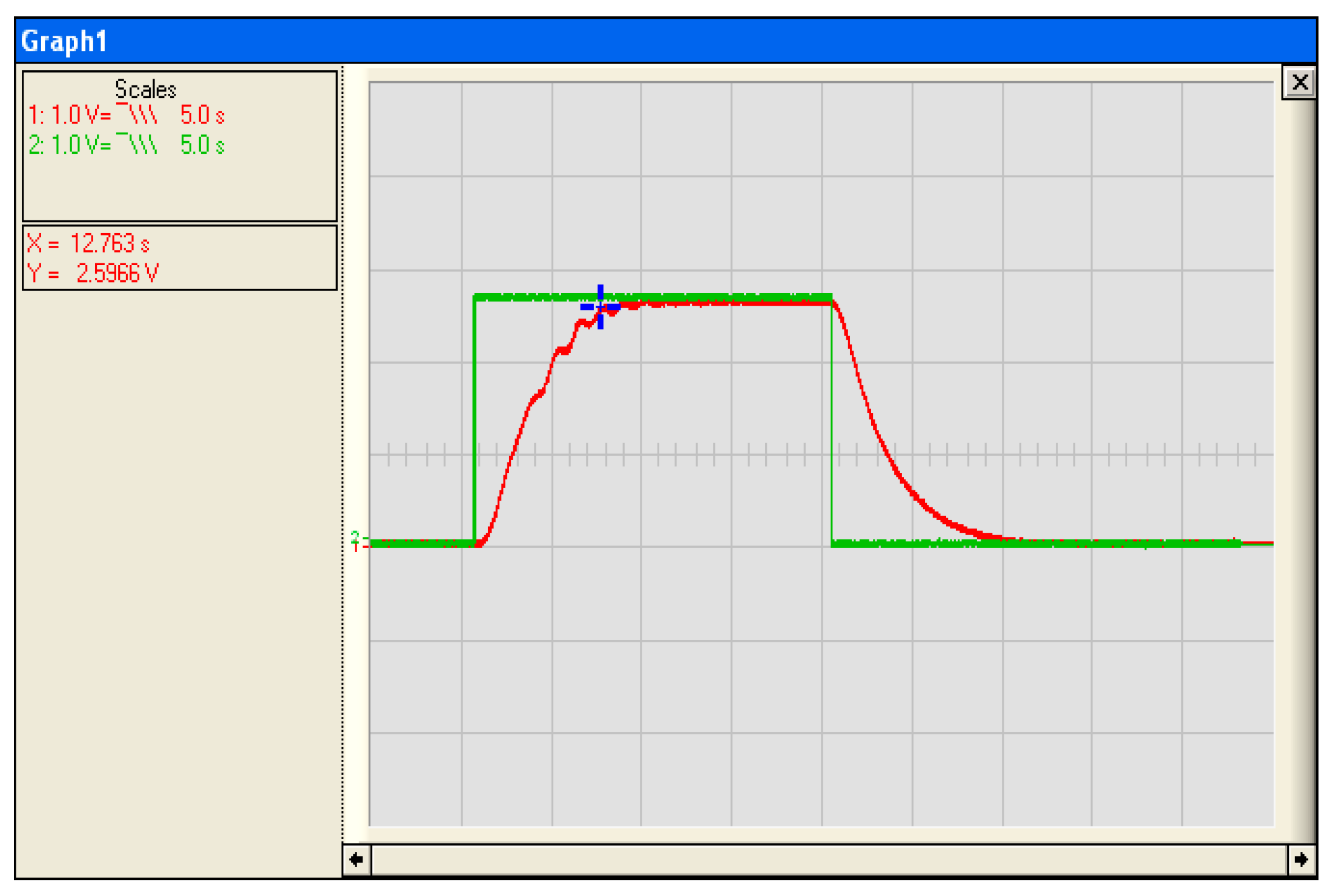Click channel 2 5.0 s time scale
Viewport: 1330px width, 896px height.
(x=202, y=145)
